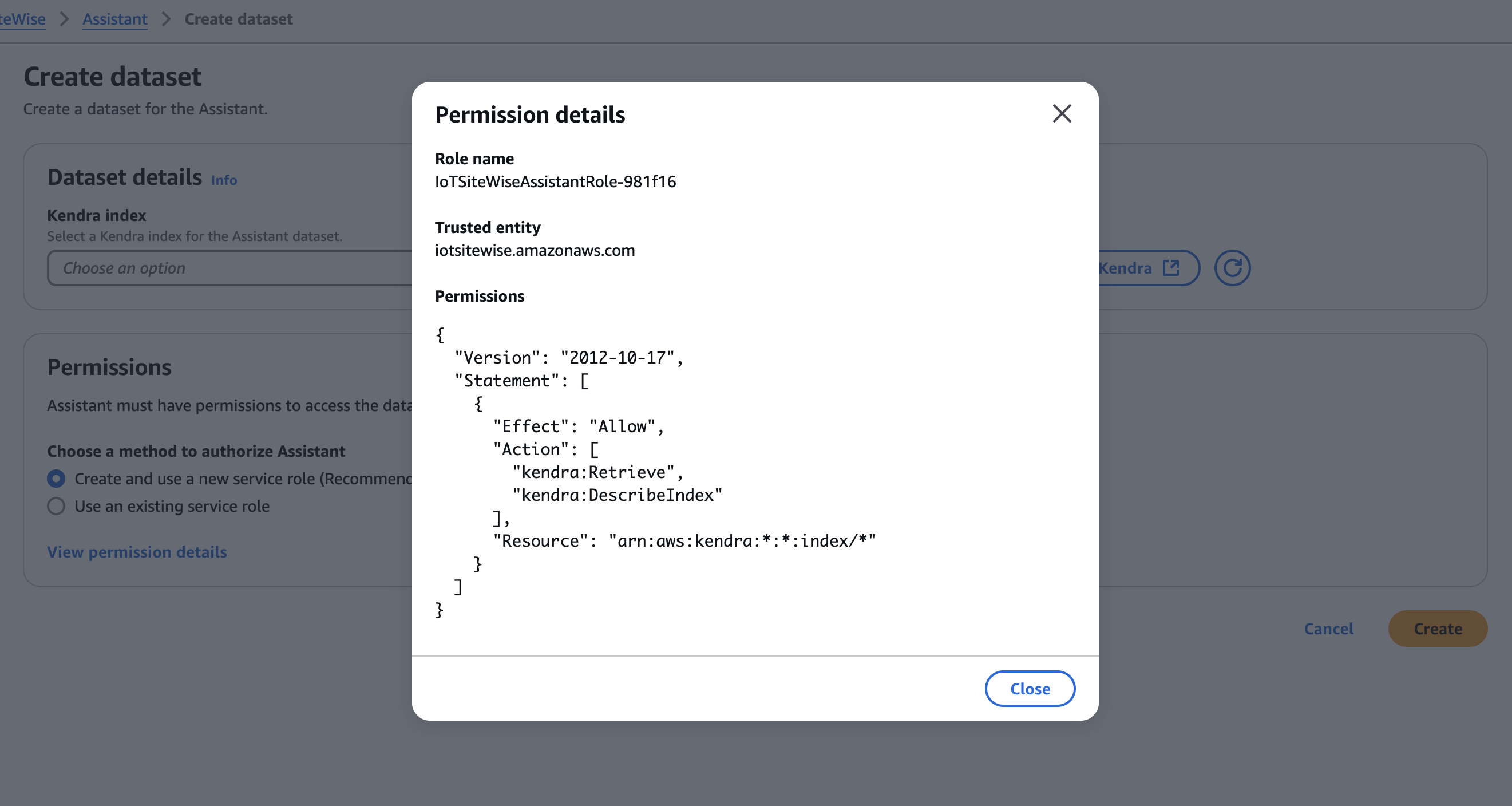Viewport: 1512px width, 806px height.
Task: Open the teWise breadcrumb link
Action: tap(23, 19)
